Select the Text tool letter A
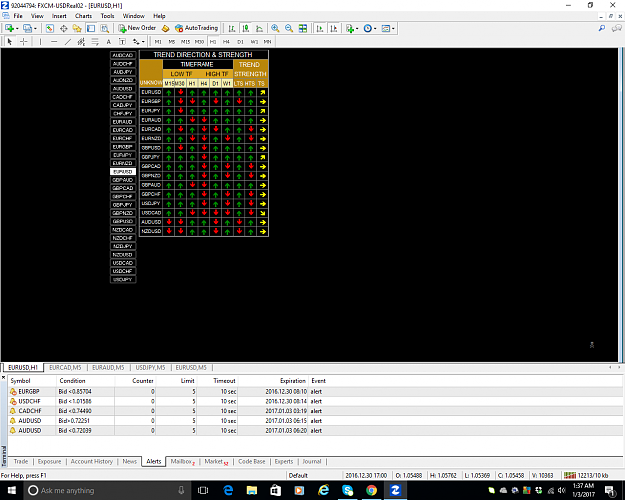This screenshot has height=500, width=625. coord(108,41)
